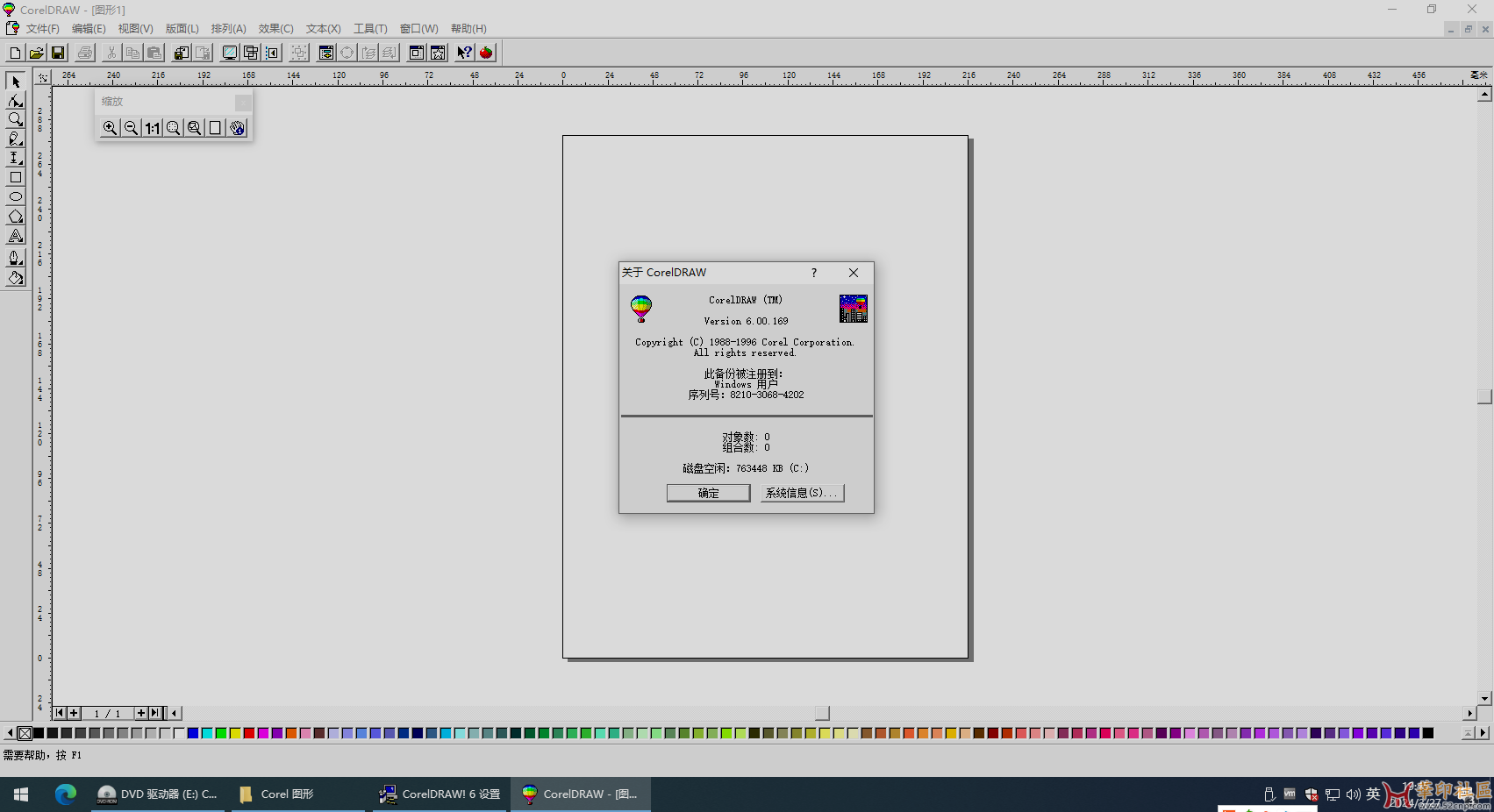Click the Windows Start button
Viewport: 1494px width, 812px height.
coord(21,794)
